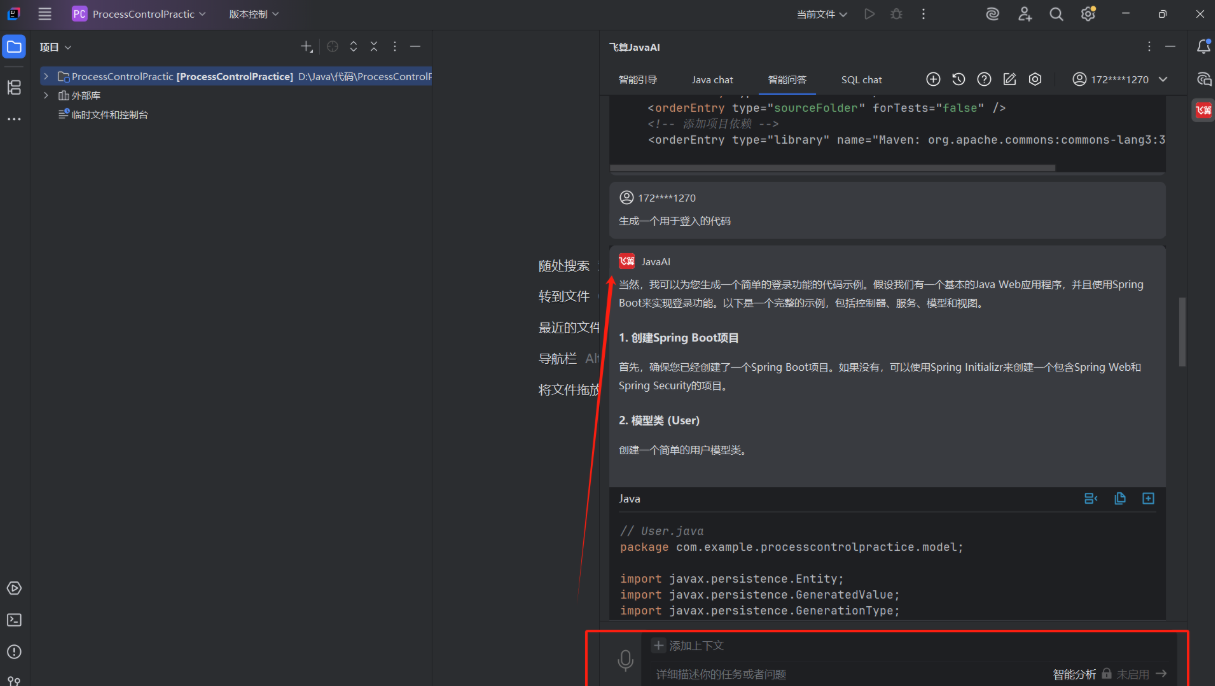The image size is (1215, 686).
Task: Open the 版本控制 dropdown
Action: coord(253,14)
